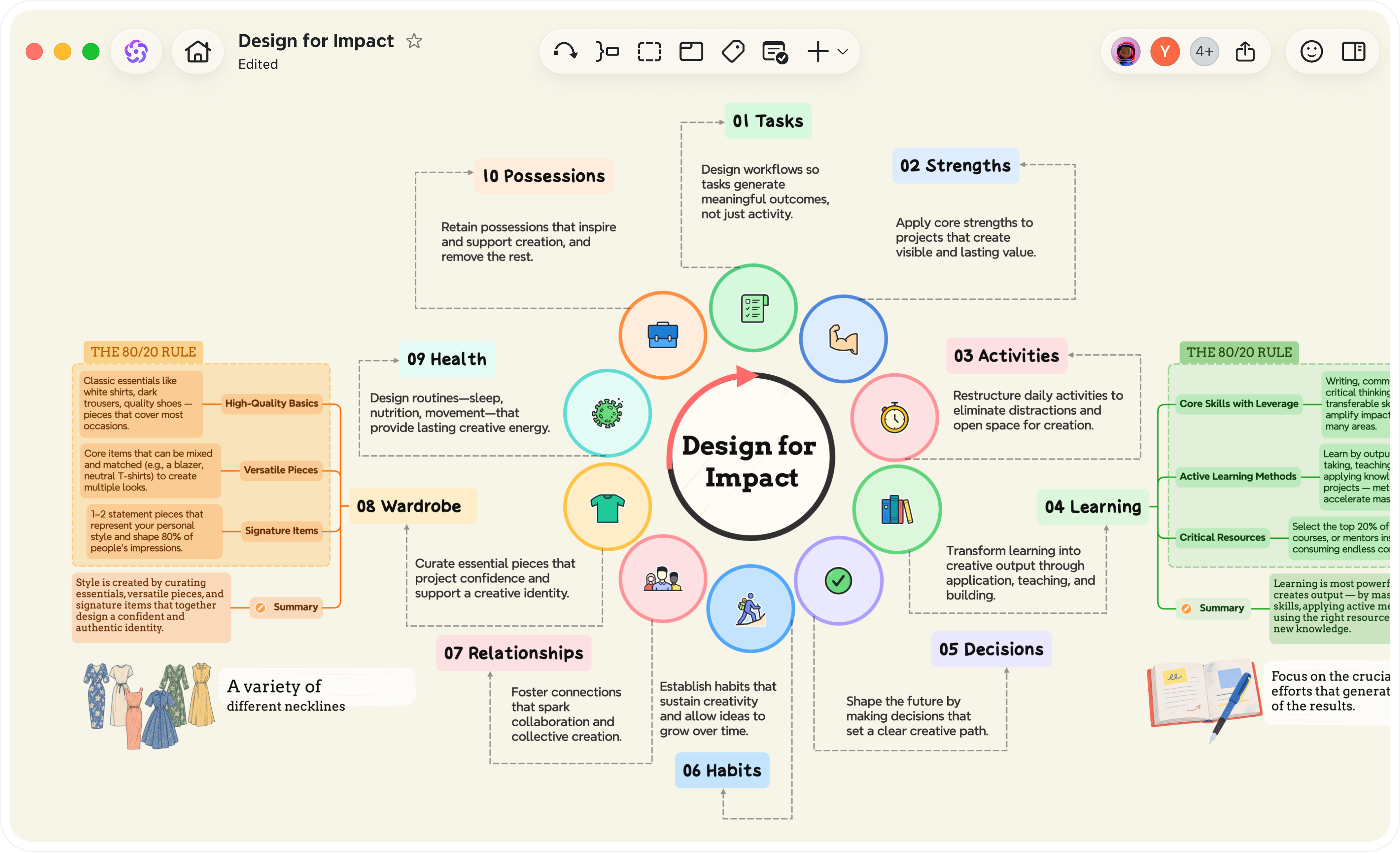The width and height of the screenshot is (1400, 854).
Task: Select the 09 Health topic
Action: click(447, 359)
